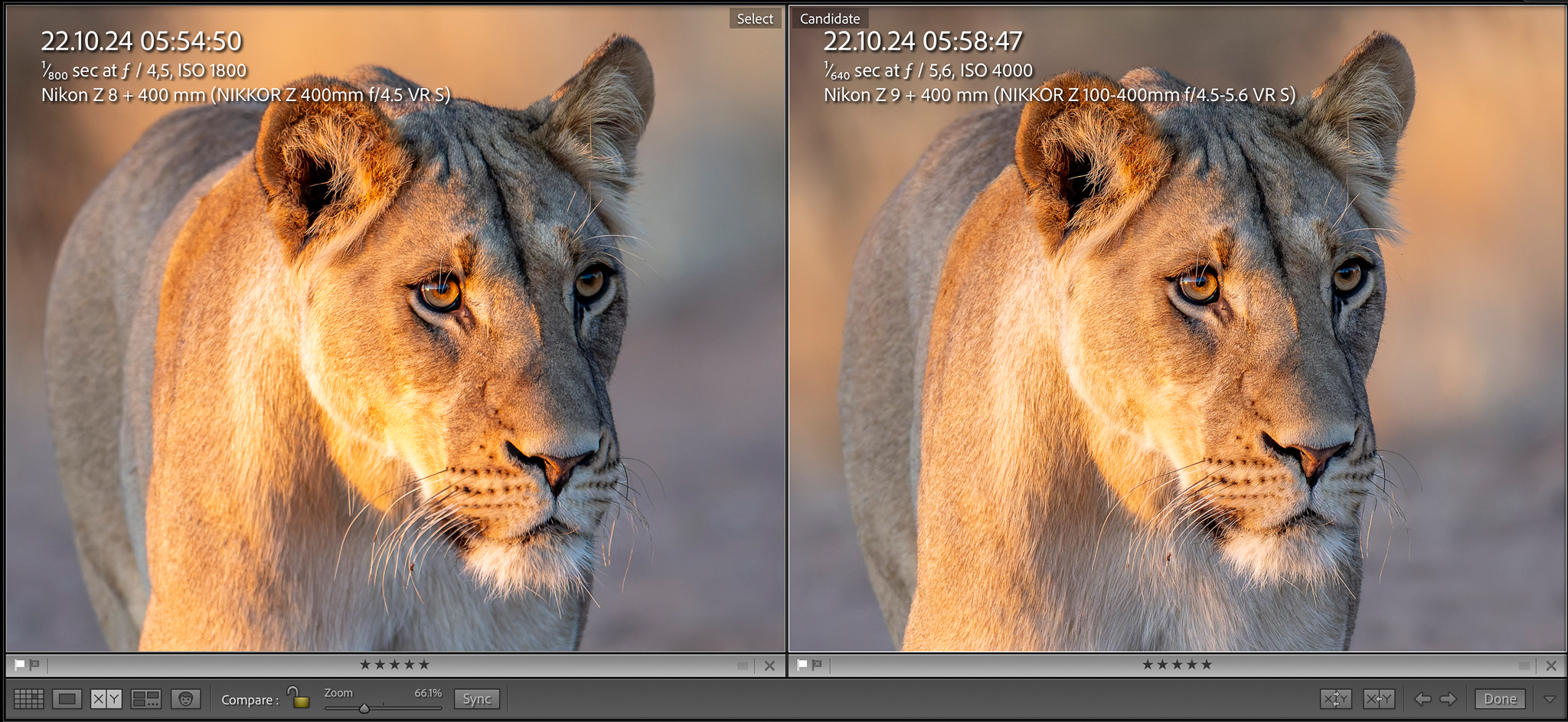Click timestamp 22.10.24 05:58:47 overlay
Screen dimensions: 1568x722
tap(923, 41)
